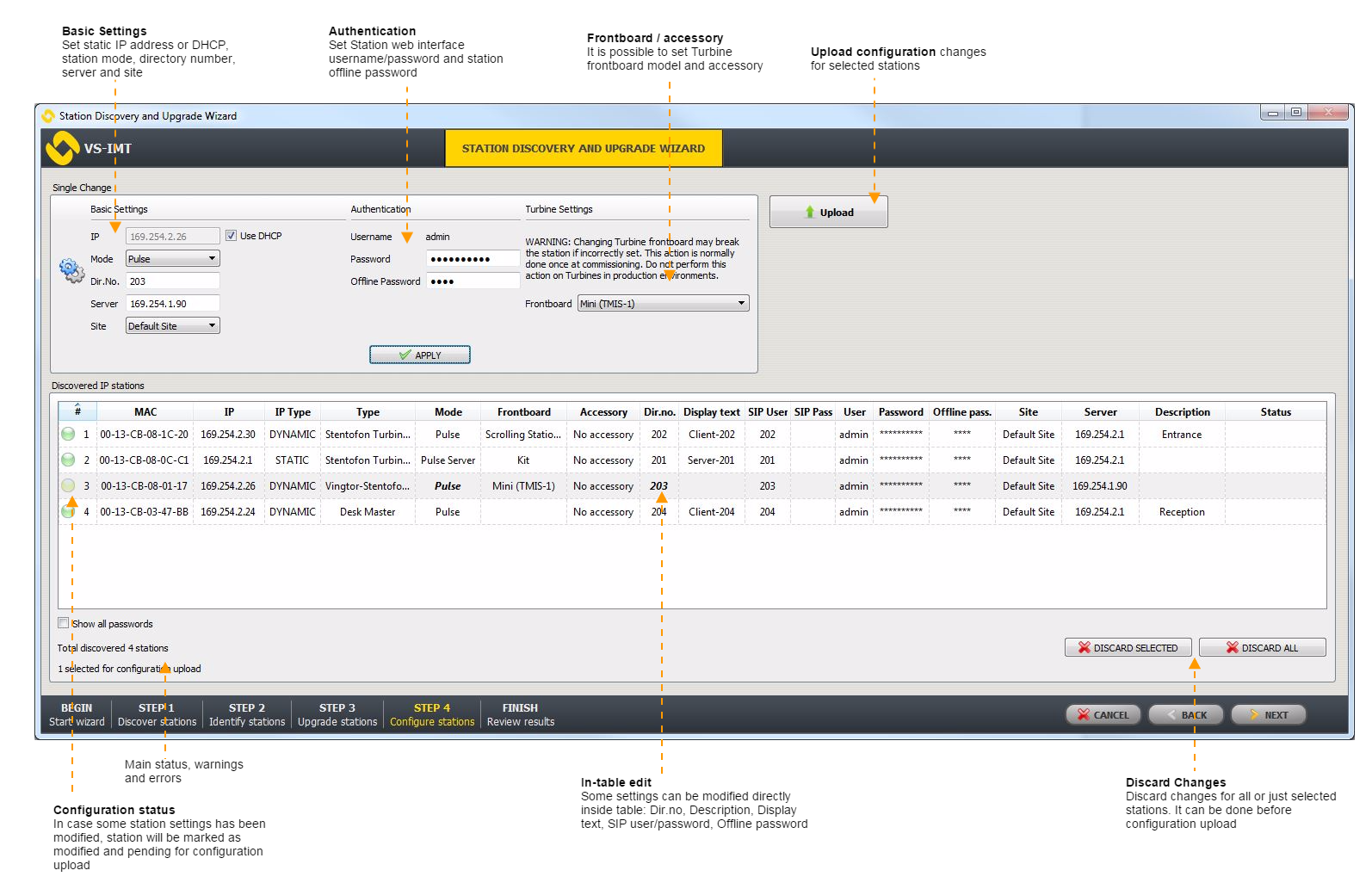Viewport: 1372px width, 889px height.
Task: Click the Dir.No. input field
Action: pyautogui.click(x=172, y=281)
